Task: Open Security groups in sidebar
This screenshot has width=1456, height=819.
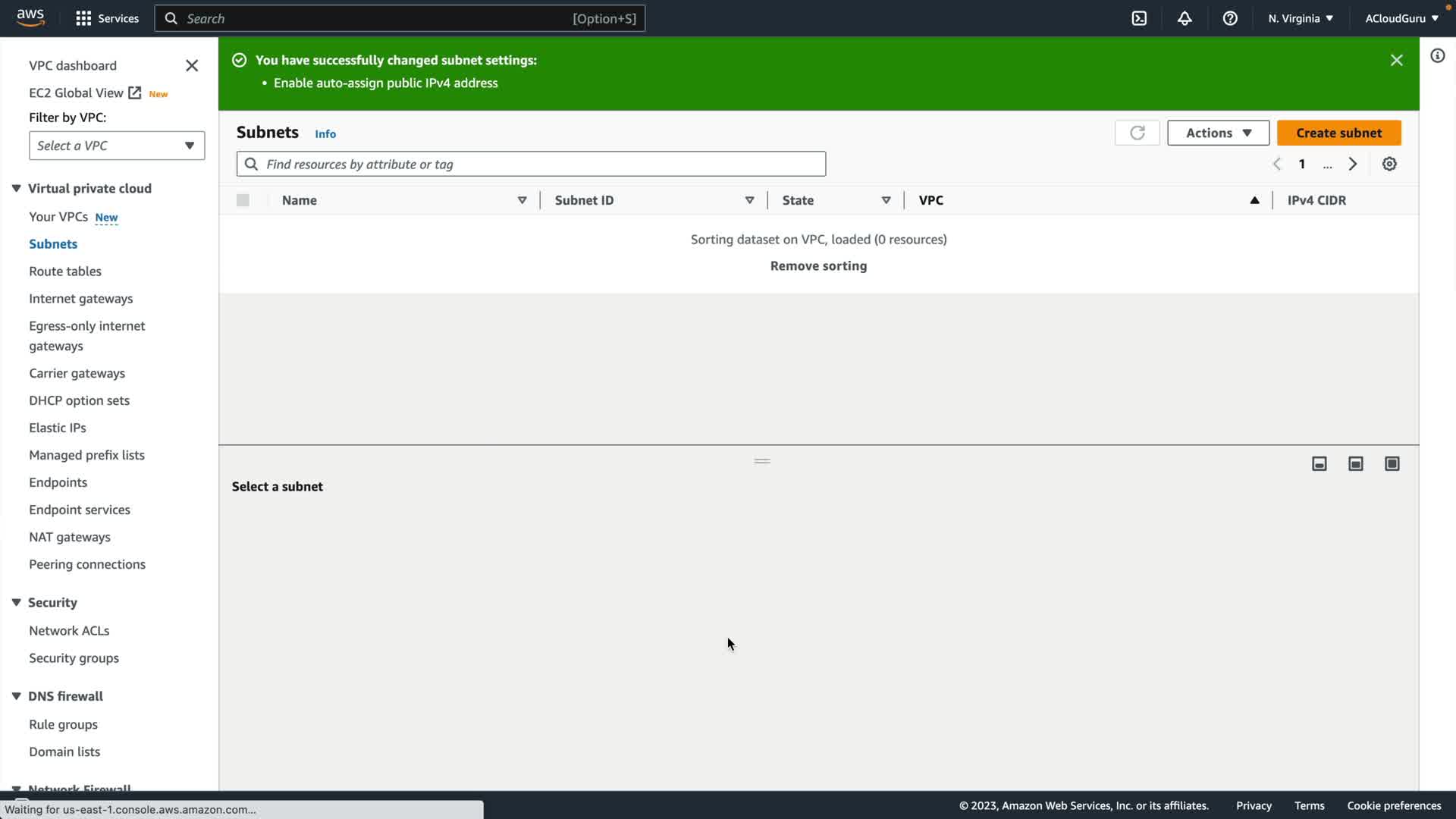Action: pyautogui.click(x=74, y=657)
